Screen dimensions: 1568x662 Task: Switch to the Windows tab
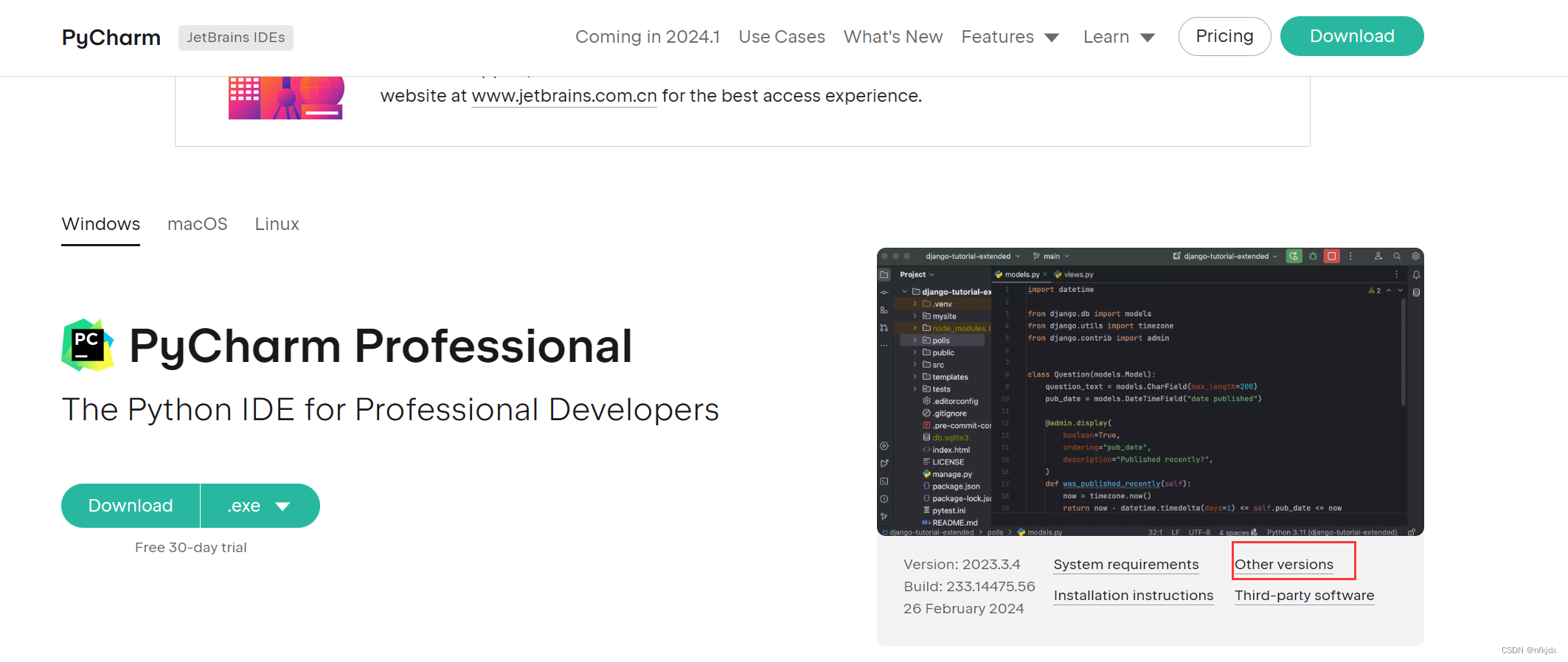tap(101, 224)
